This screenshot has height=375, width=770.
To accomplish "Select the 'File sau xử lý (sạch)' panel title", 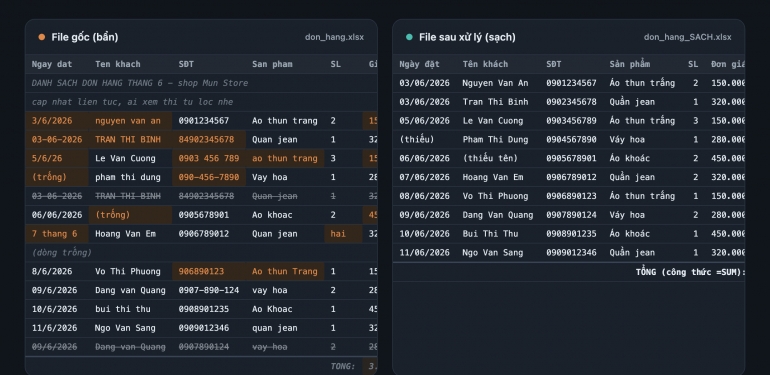I will tap(467, 37).
